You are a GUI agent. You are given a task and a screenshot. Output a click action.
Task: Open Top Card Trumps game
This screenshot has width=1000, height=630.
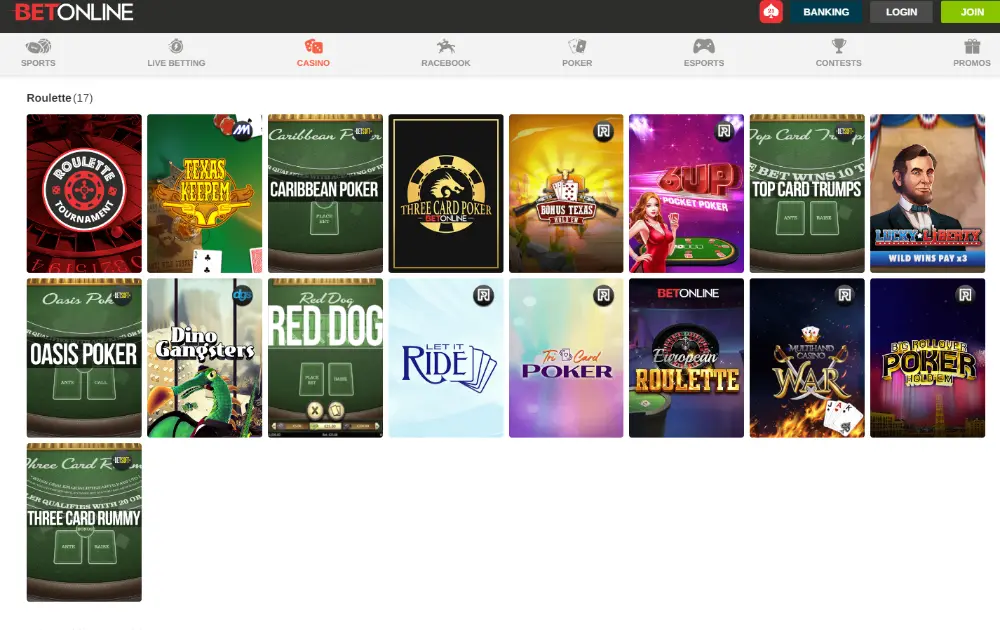(x=807, y=193)
